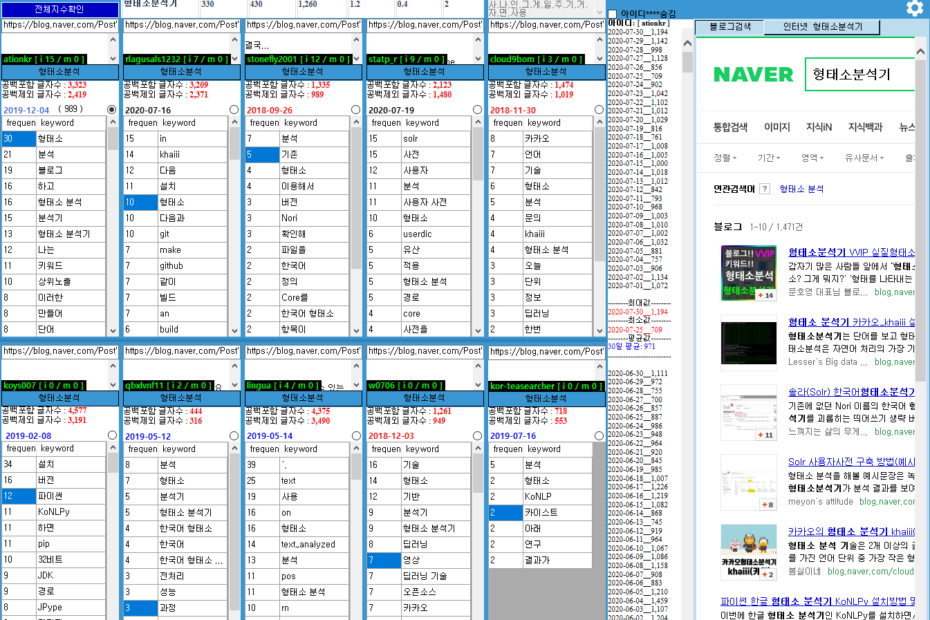Click the question mark beside 연관검색어
The width and height of the screenshot is (930, 620).
click(765, 189)
